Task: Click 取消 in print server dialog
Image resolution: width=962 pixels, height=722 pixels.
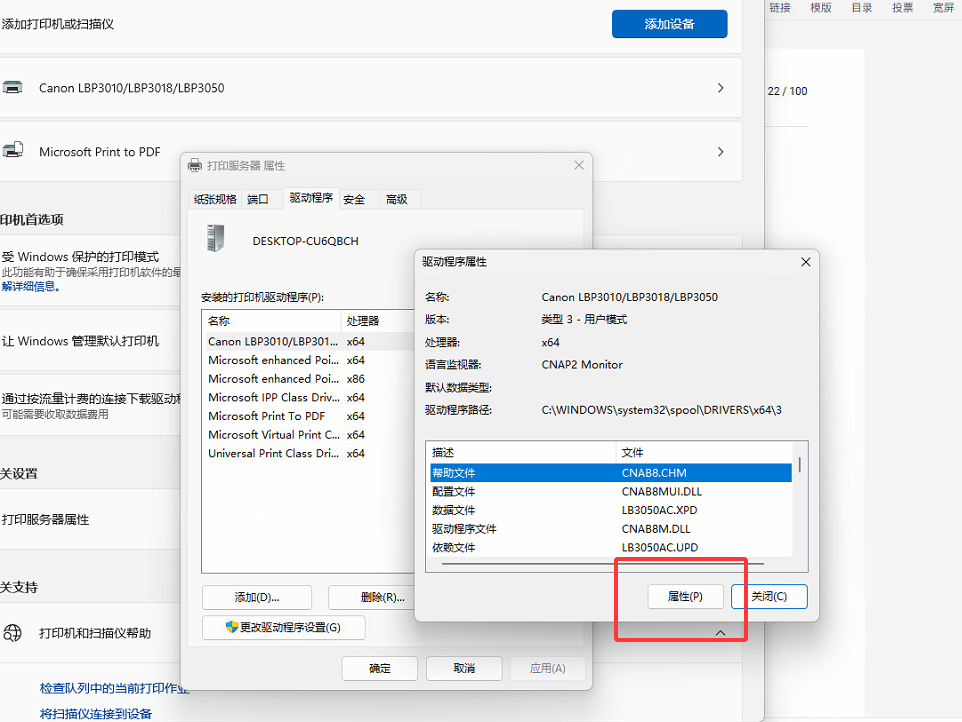Action: click(464, 668)
